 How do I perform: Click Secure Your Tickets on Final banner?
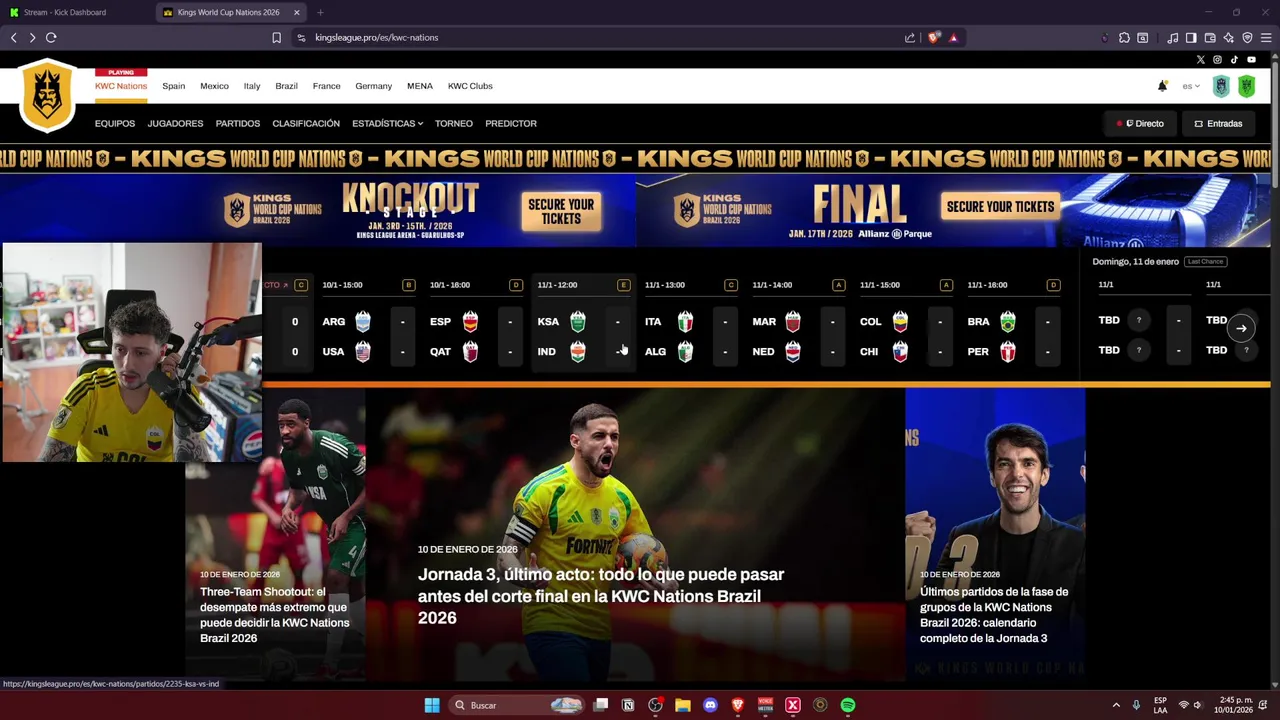[x=1000, y=207]
